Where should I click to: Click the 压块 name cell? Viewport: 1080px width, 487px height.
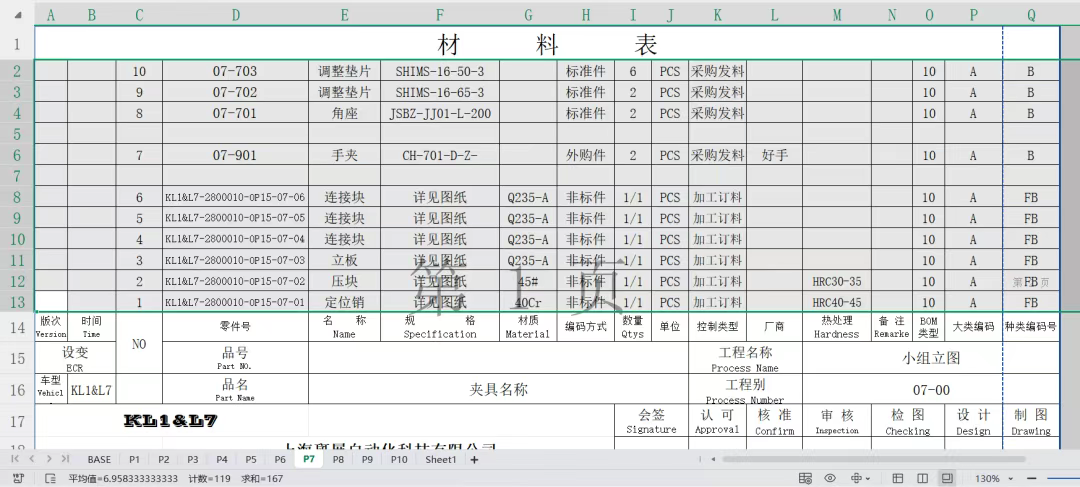tap(344, 282)
